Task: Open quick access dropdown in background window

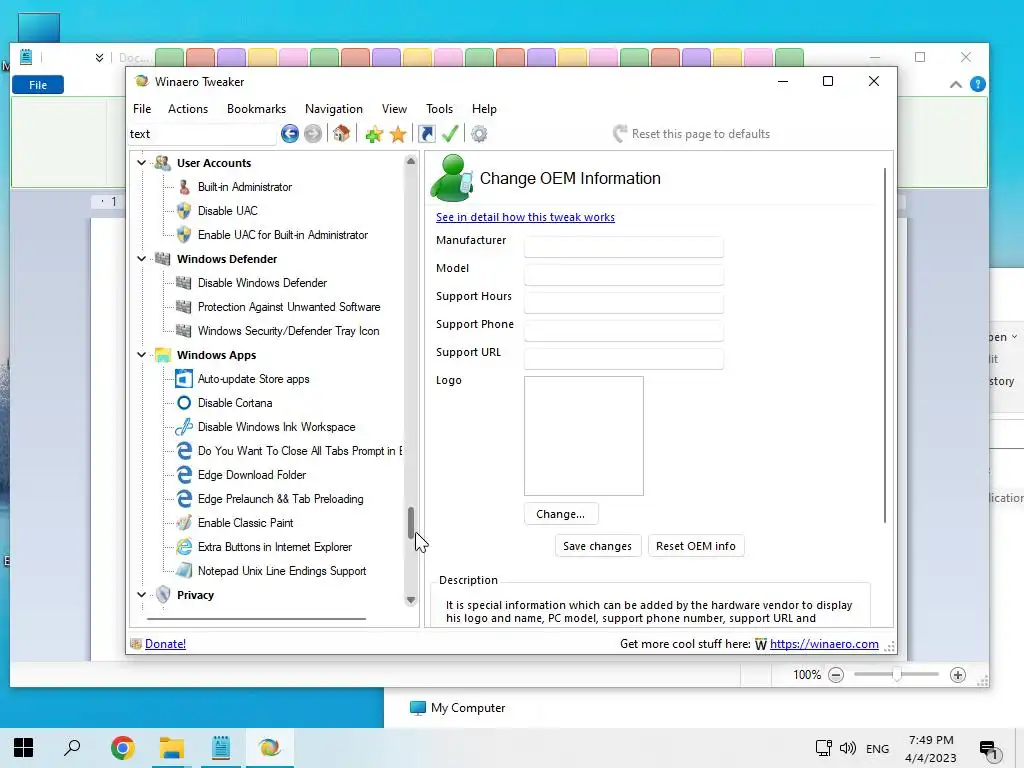Action: [x=99, y=57]
